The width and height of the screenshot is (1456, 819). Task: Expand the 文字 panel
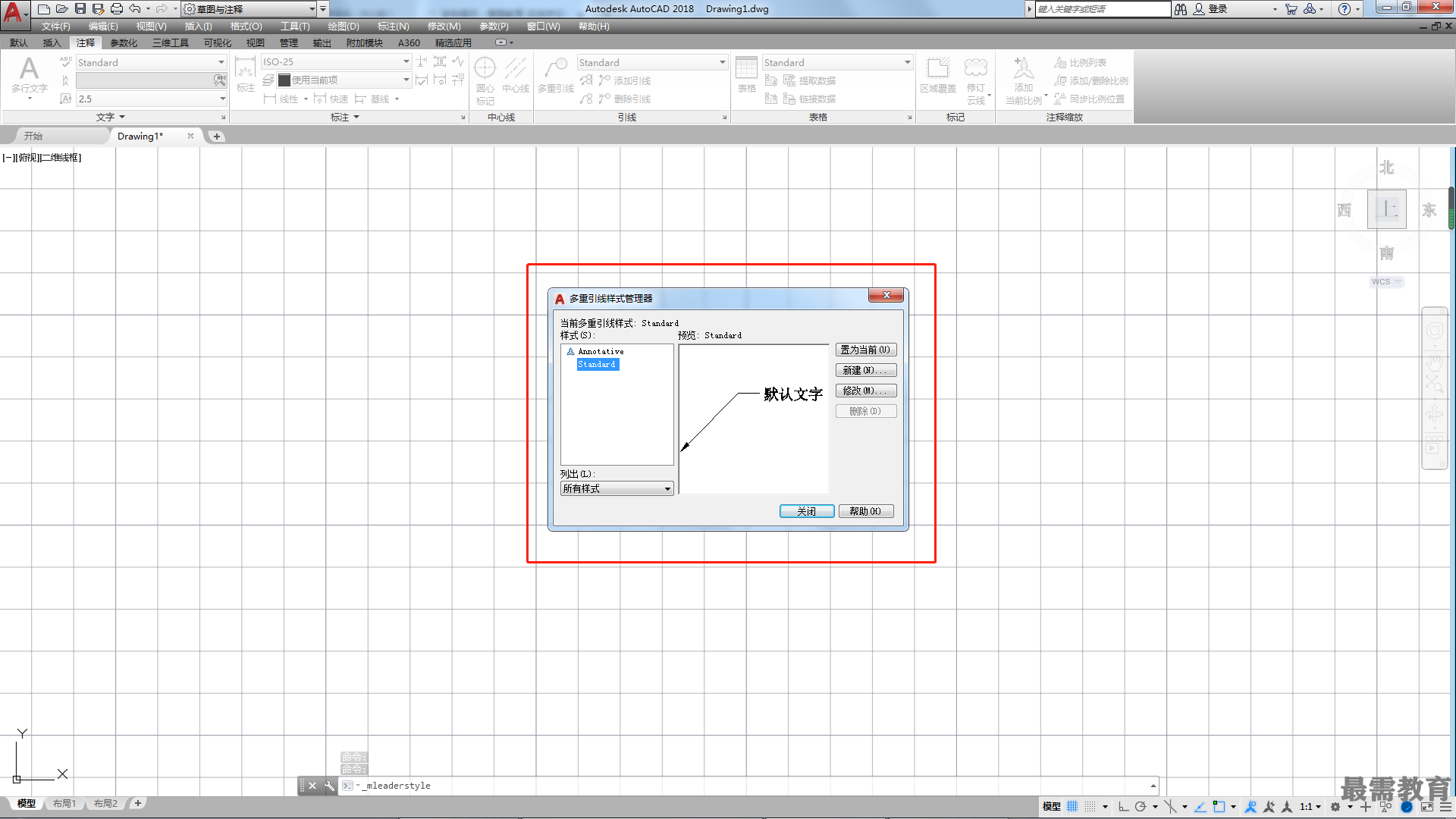click(x=111, y=117)
